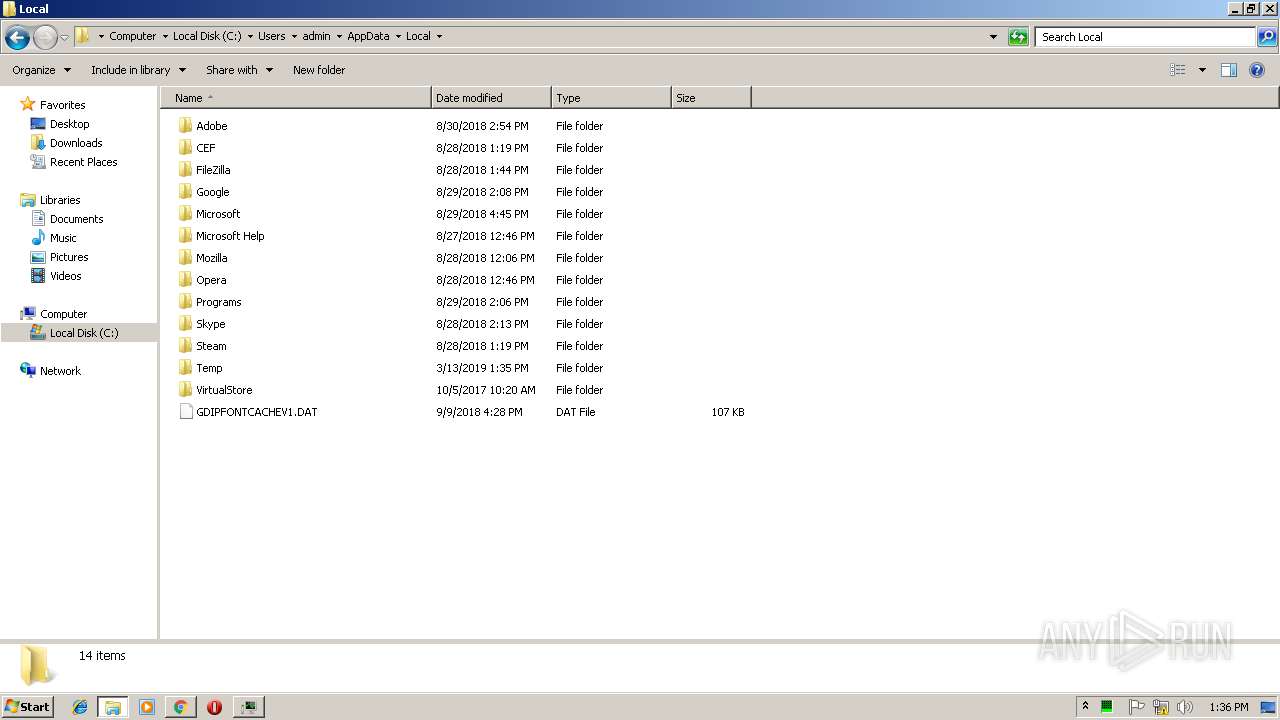Select the Programs folder icon
The image size is (1280, 720).
pyautogui.click(x=185, y=302)
